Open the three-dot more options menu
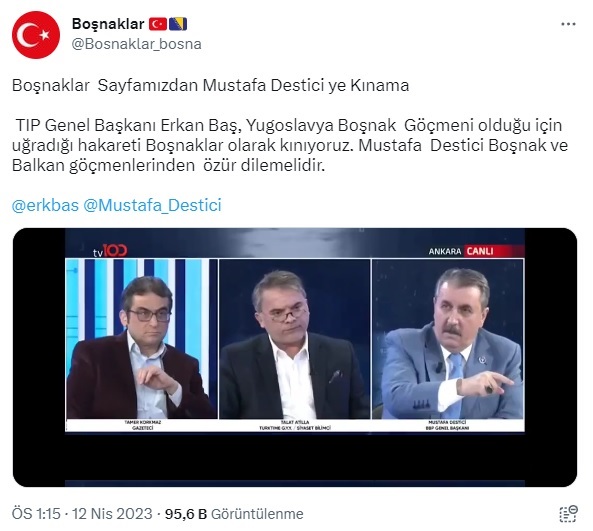Image resolution: width=593 pixels, height=531 pixels. coord(568,25)
